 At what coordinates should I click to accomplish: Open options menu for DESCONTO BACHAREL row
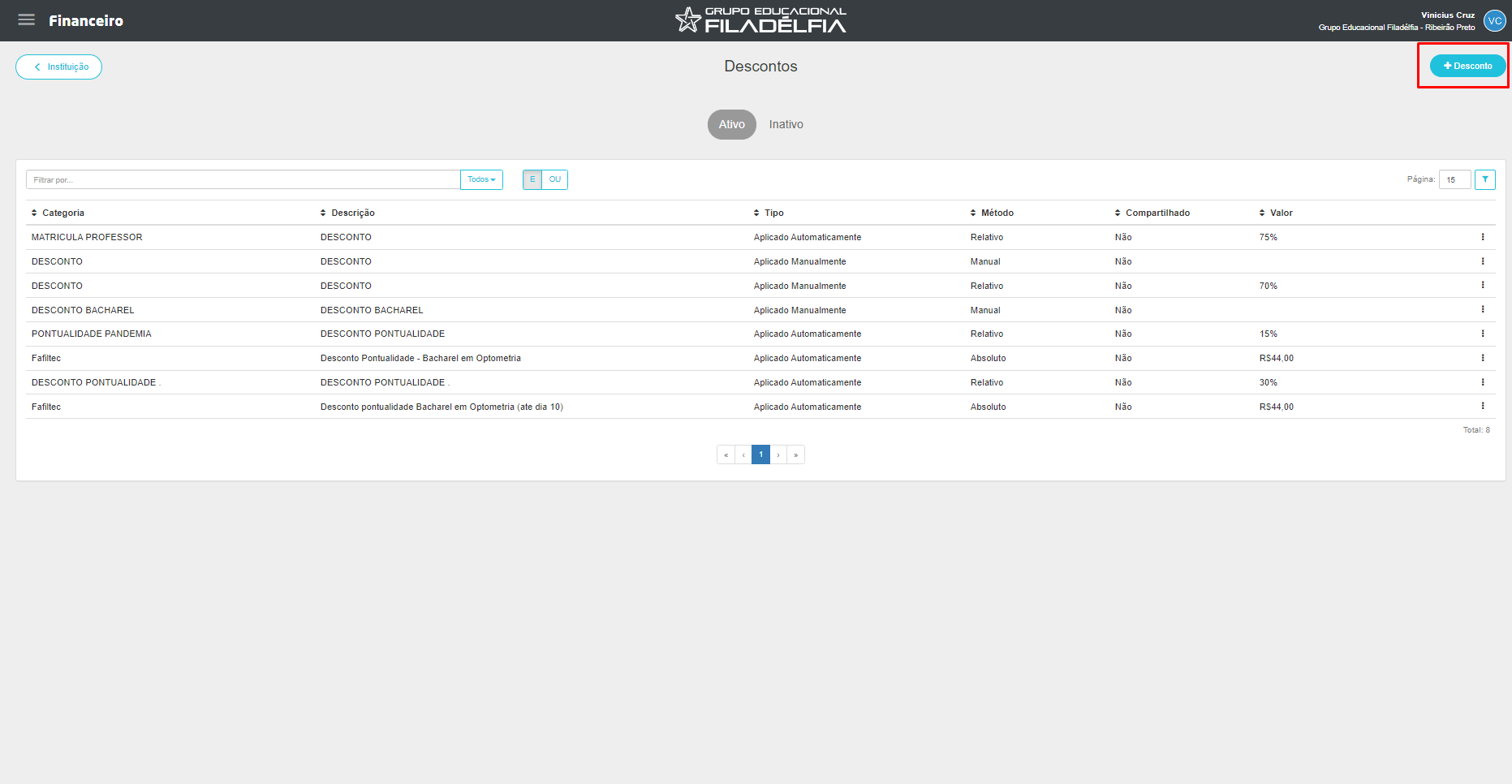1482,309
